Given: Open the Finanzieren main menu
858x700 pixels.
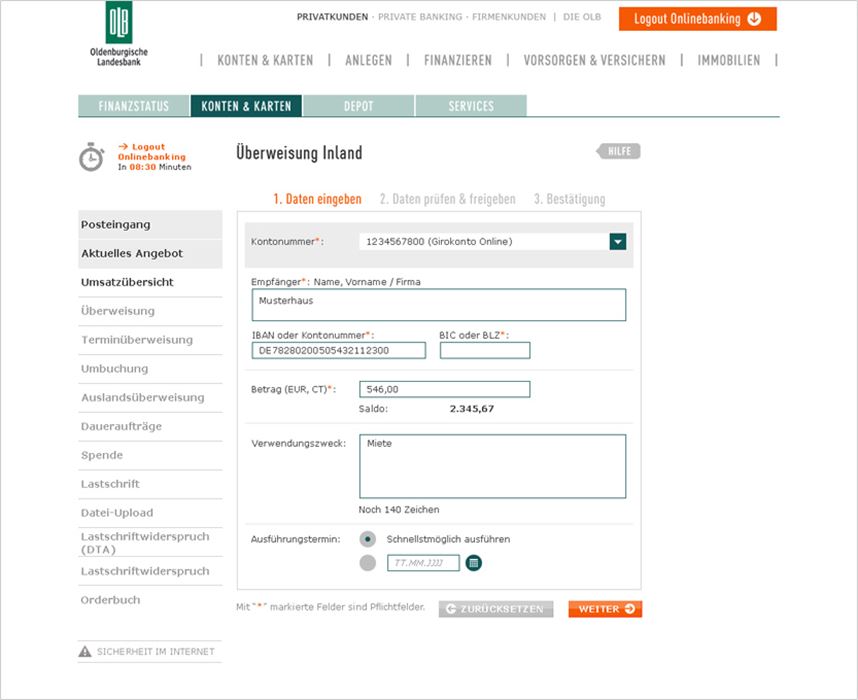Looking at the screenshot, I should tap(458, 60).
